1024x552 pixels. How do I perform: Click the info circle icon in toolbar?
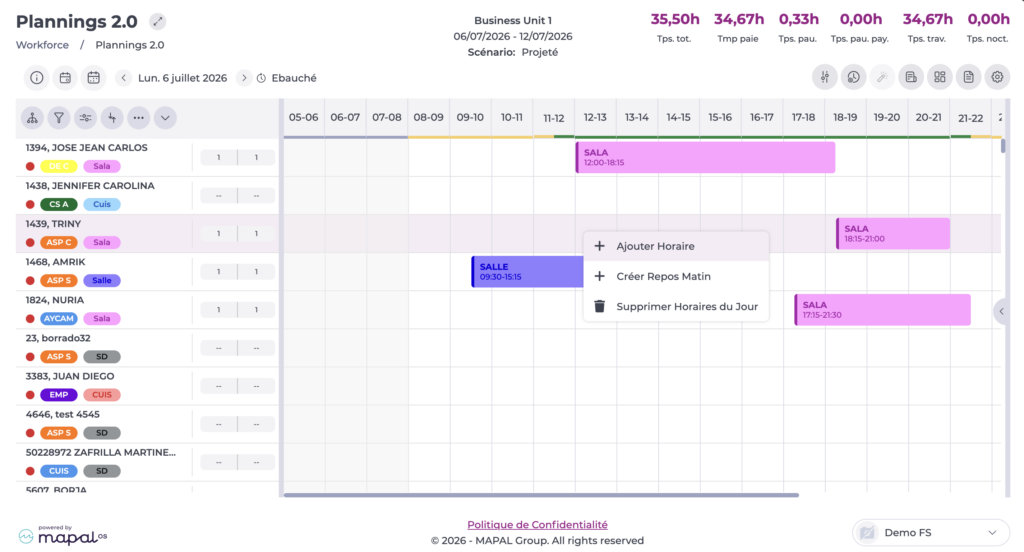coord(37,78)
